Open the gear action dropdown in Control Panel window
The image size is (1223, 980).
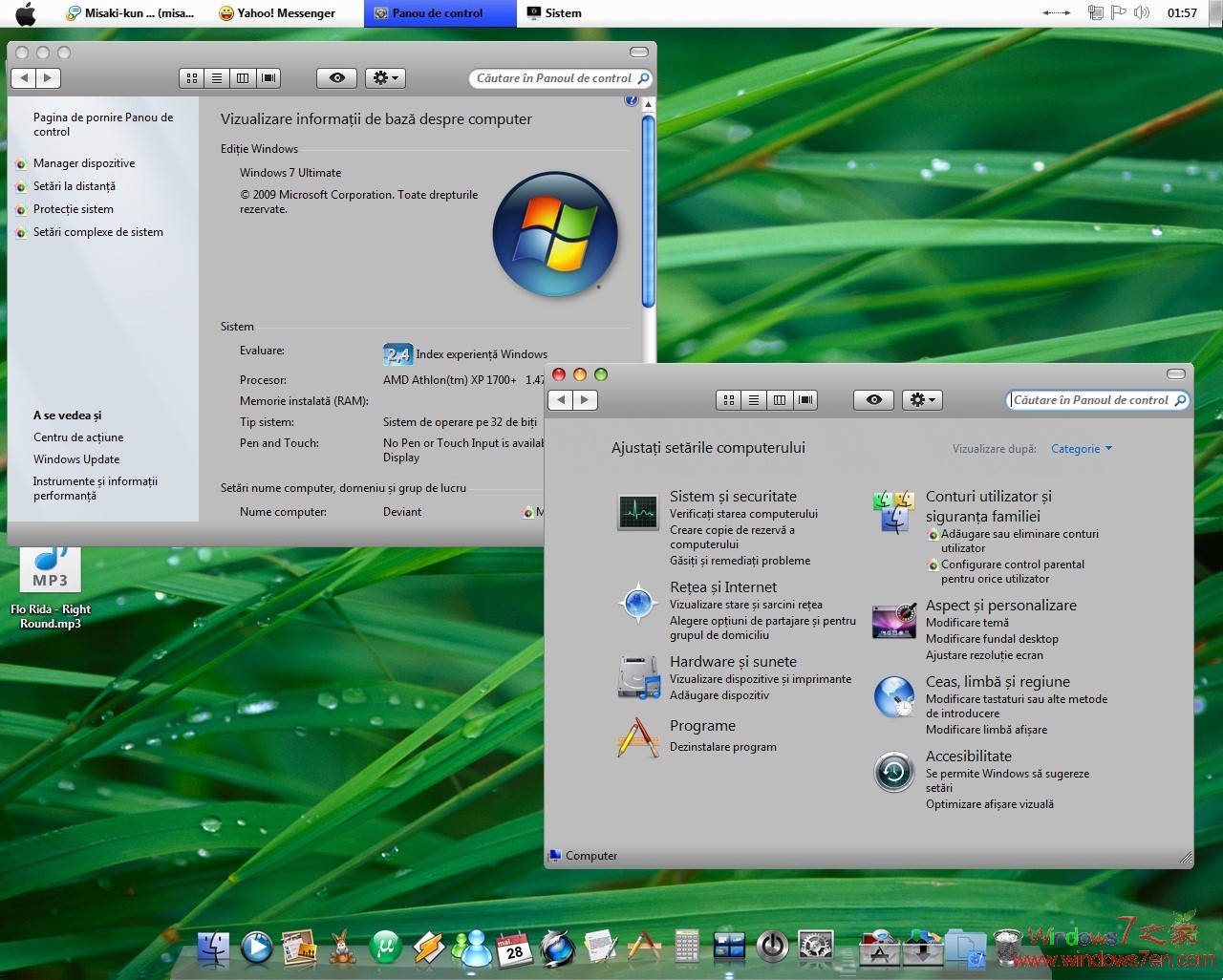923,400
